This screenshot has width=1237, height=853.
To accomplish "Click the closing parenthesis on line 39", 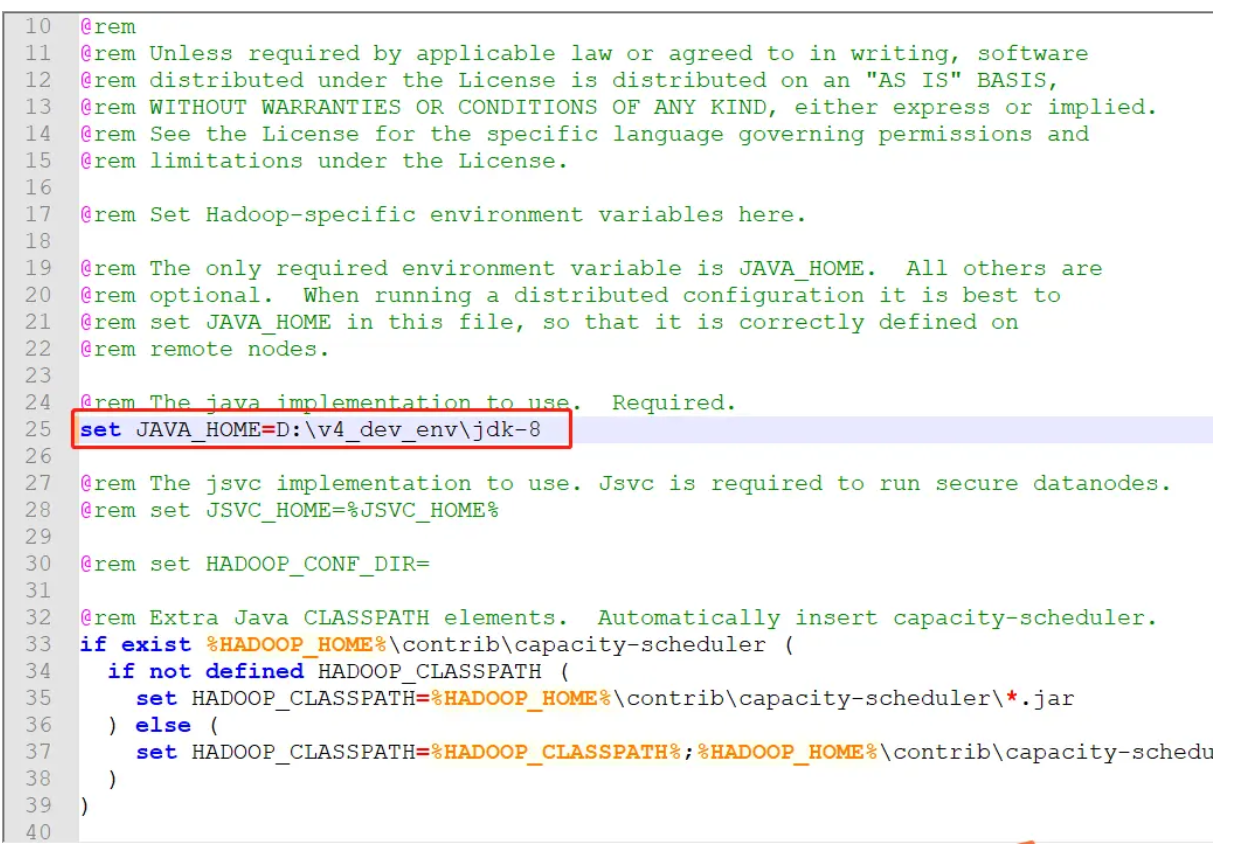I will coord(83,805).
